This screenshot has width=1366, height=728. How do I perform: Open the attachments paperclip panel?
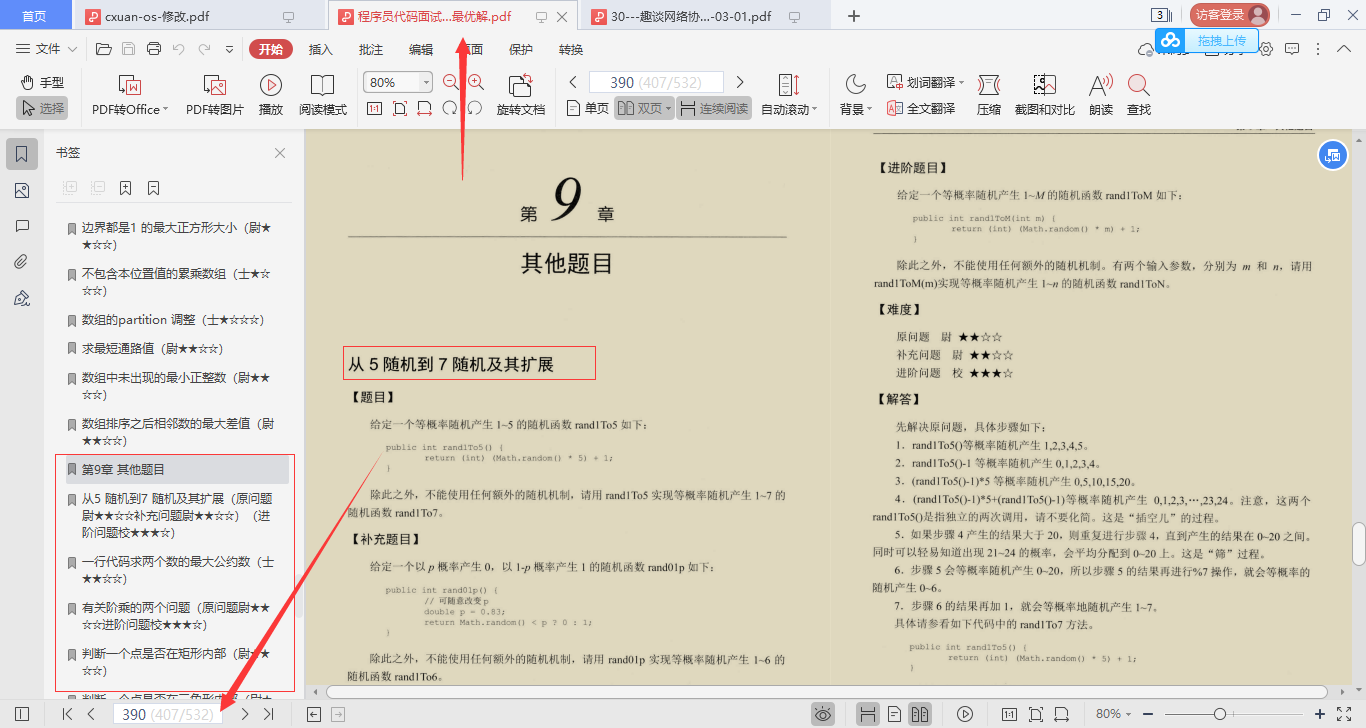click(22, 262)
